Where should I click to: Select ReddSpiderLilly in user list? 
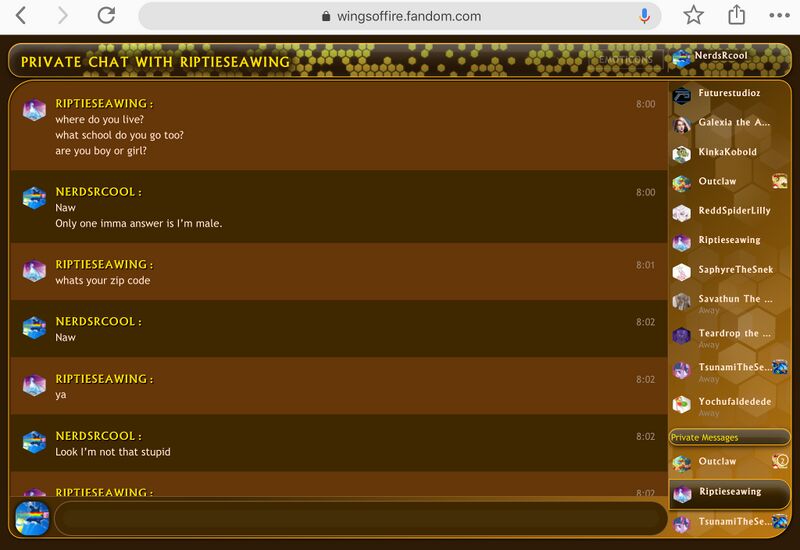[734, 211]
